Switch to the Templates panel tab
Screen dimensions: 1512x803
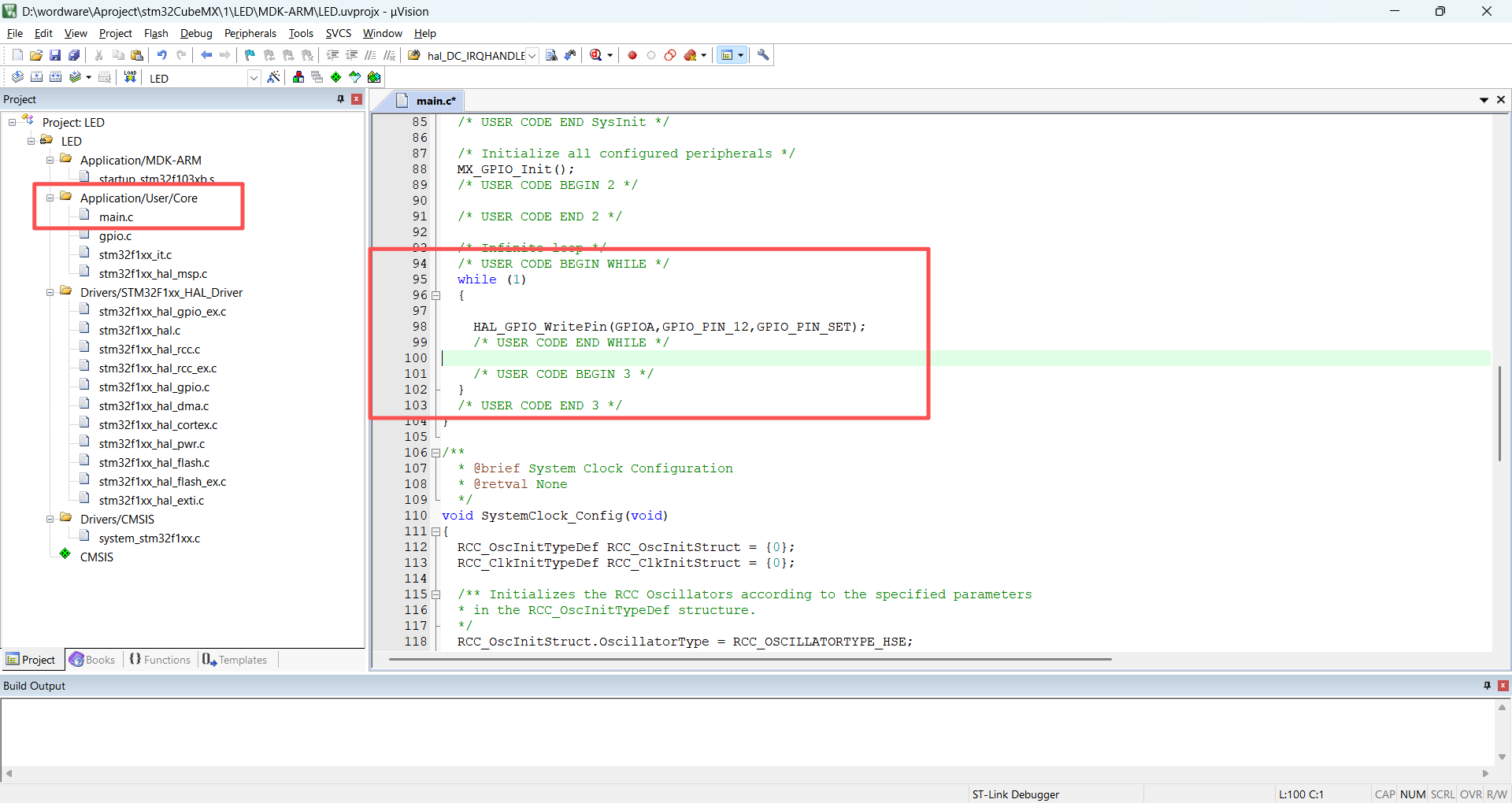coord(235,660)
